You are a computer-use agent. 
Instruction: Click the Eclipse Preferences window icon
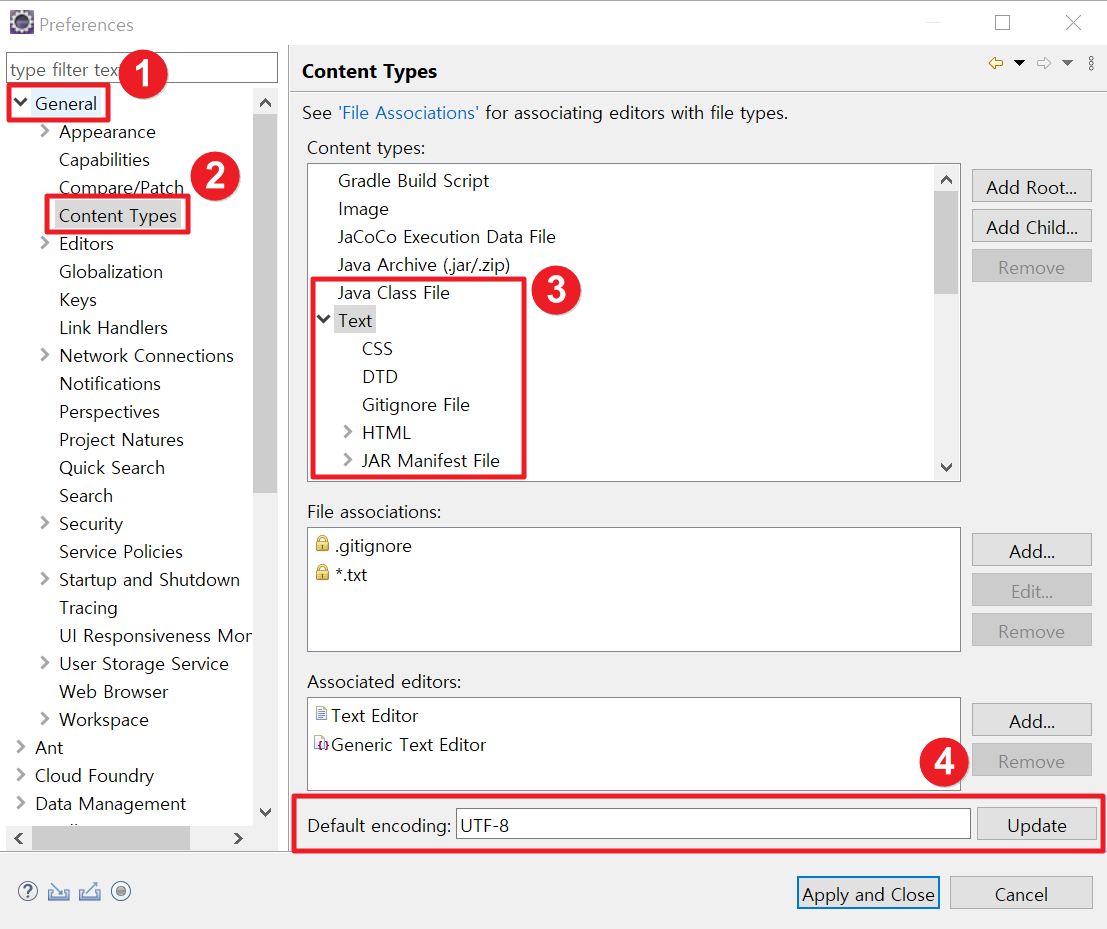pyautogui.click(x=21, y=22)
